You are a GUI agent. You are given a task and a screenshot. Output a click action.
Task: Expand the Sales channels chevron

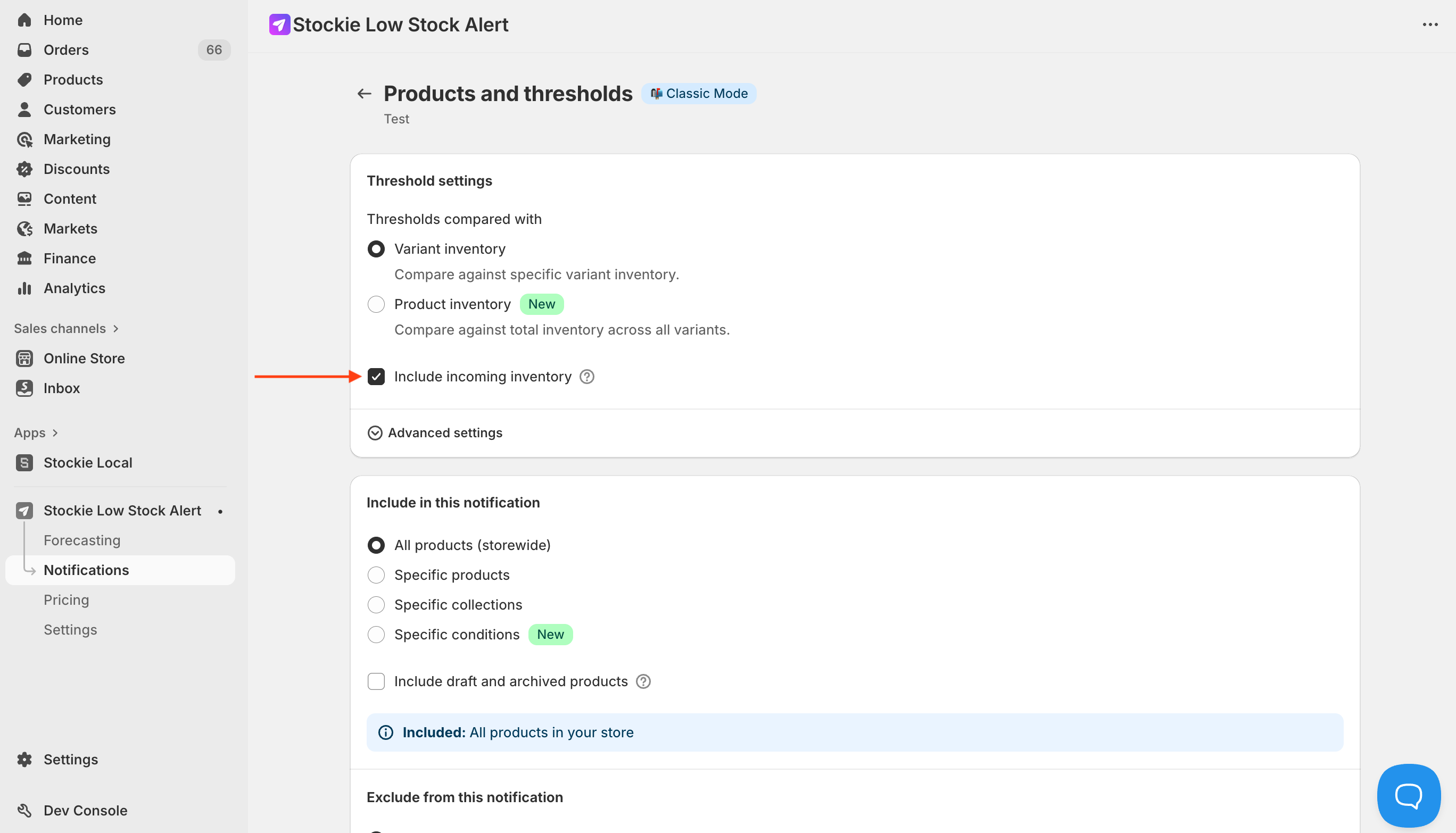click(116, 328)
